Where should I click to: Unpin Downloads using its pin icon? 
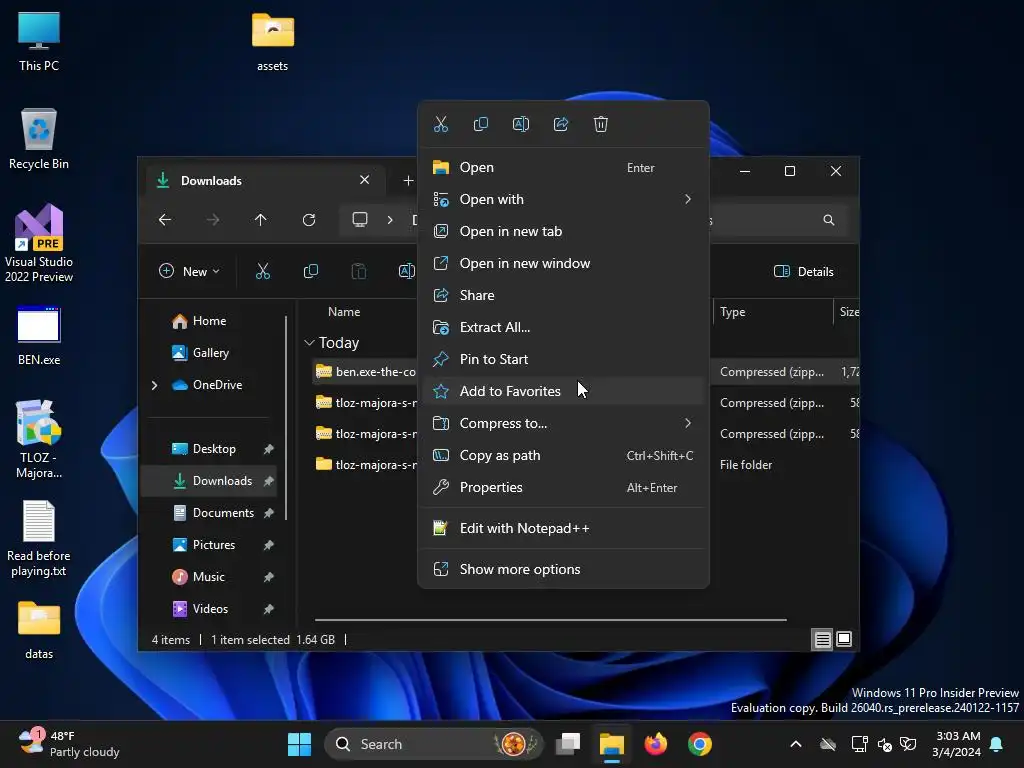(268, 481)
